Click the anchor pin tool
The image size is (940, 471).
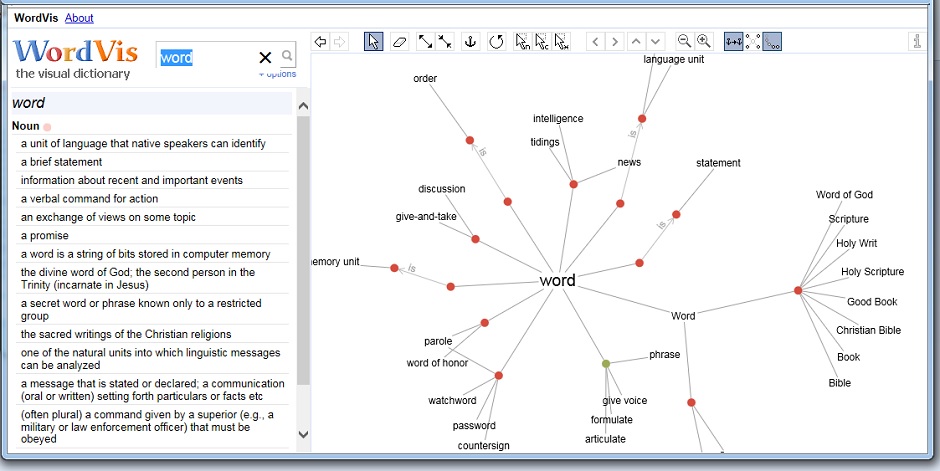click(x=470, y=41)
